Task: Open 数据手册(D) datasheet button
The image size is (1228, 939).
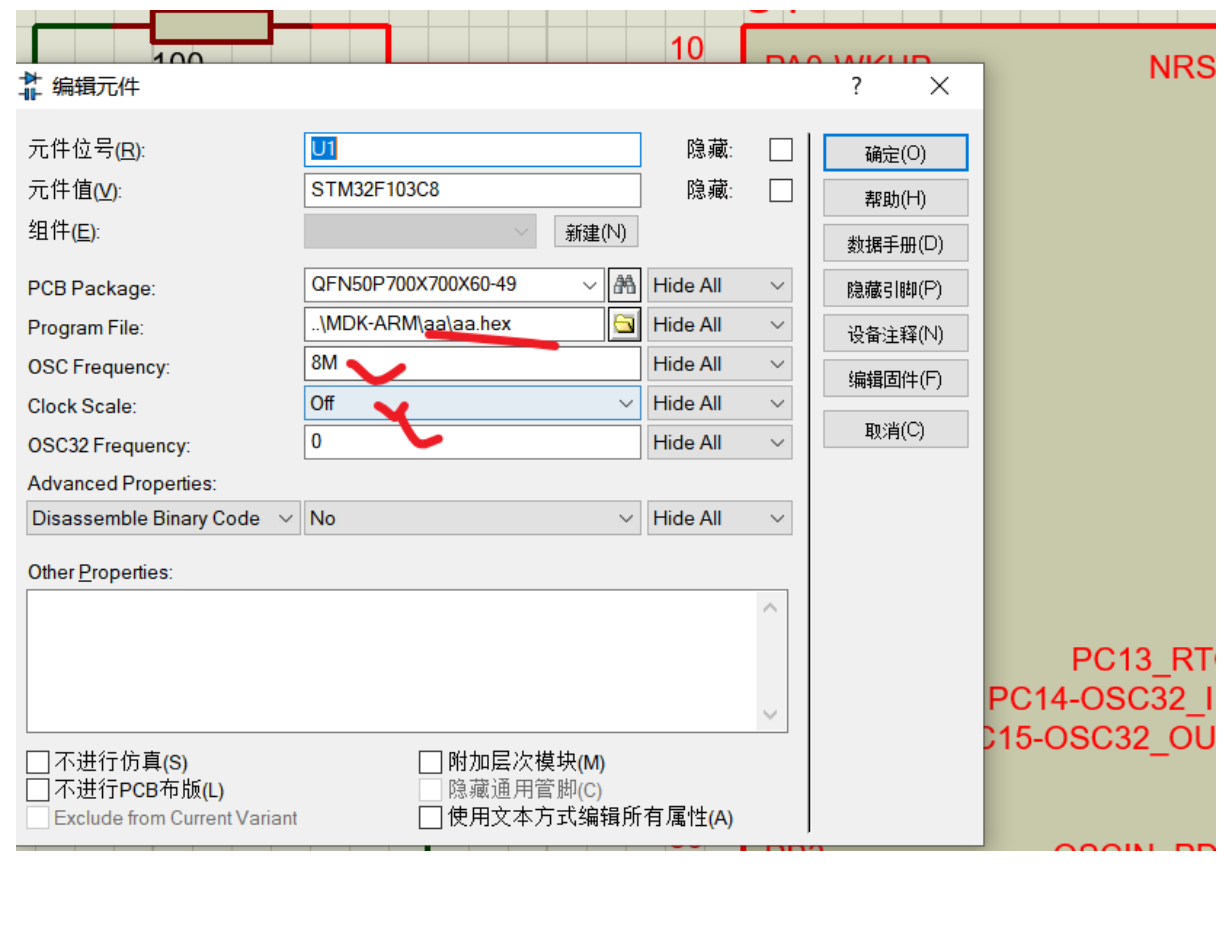Action: pos(895,244)
